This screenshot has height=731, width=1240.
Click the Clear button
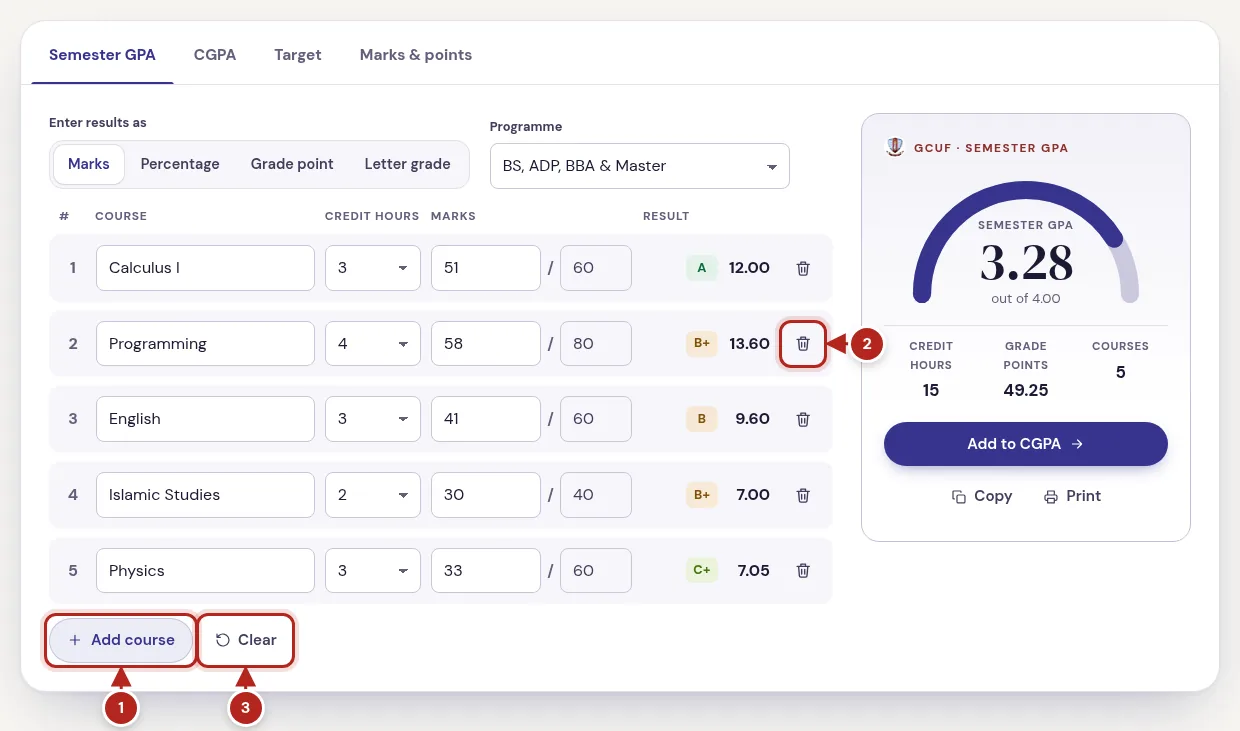coord(246,640)
